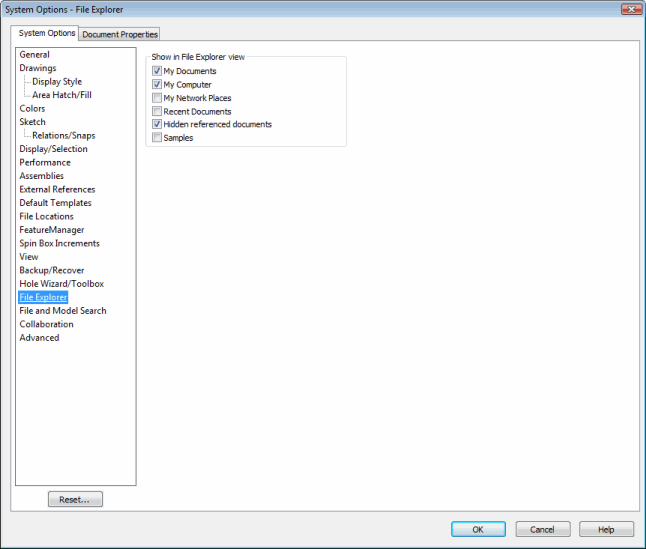
Task: Open Help for this dialog
Action: click(606, 529)
